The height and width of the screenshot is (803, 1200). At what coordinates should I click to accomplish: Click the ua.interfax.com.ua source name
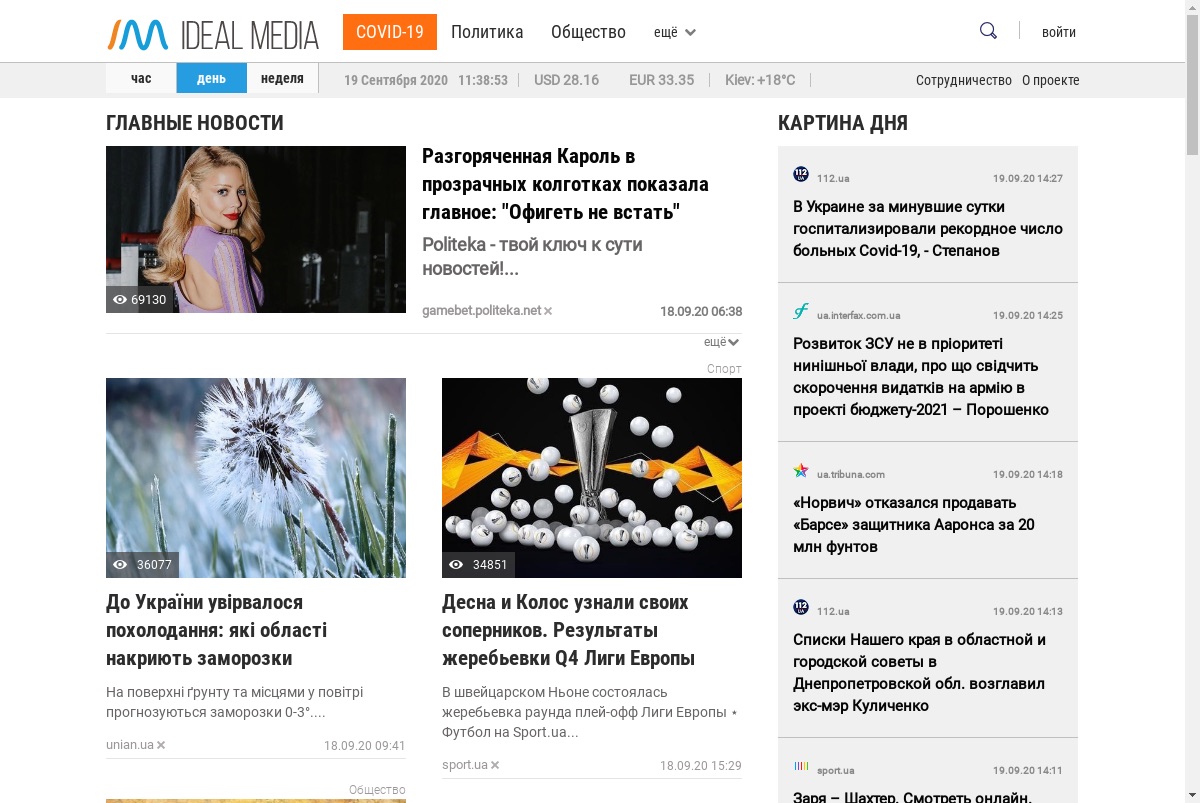click(858, 315)
